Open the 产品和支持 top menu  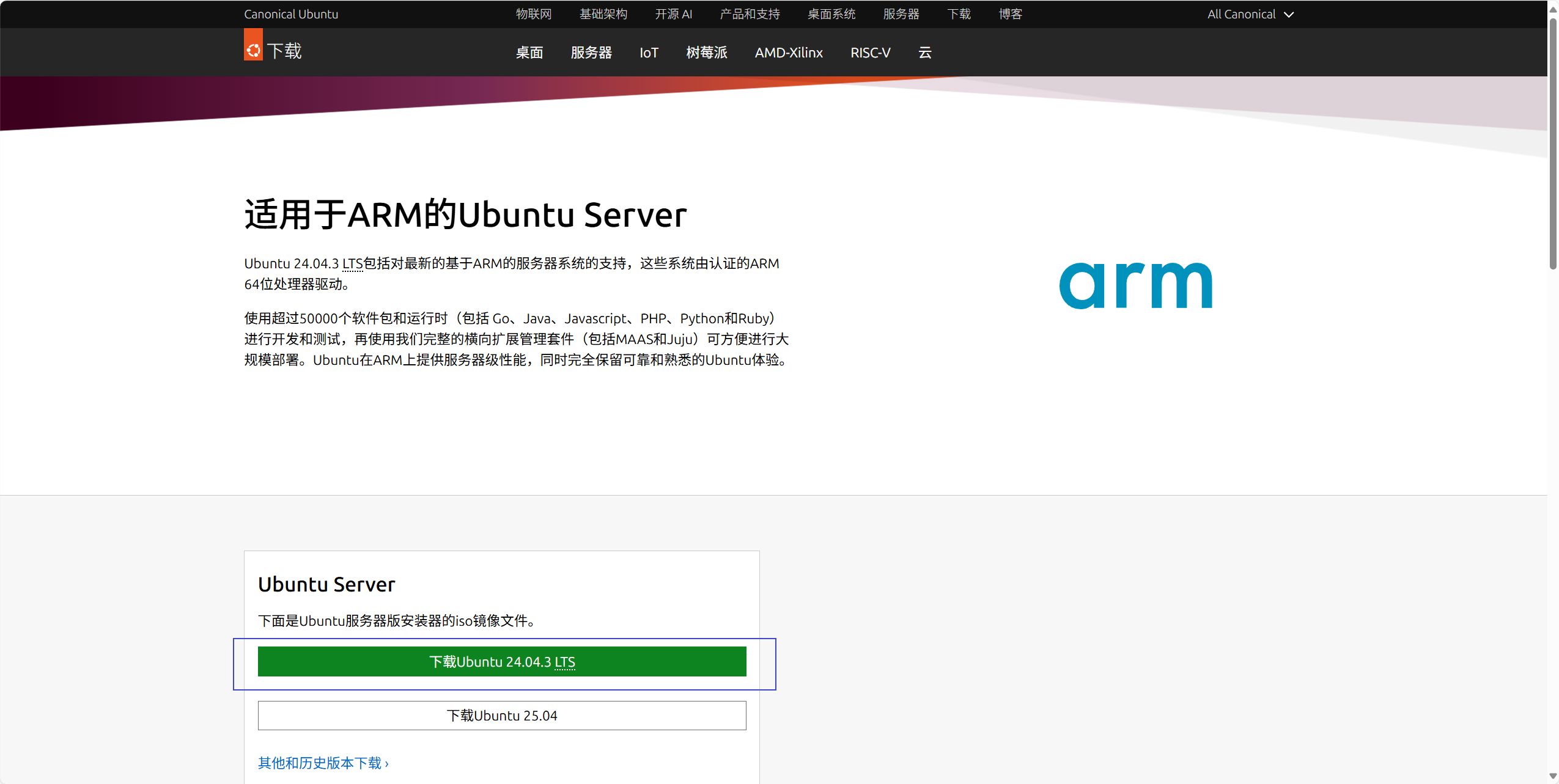[x=750, y=14]
